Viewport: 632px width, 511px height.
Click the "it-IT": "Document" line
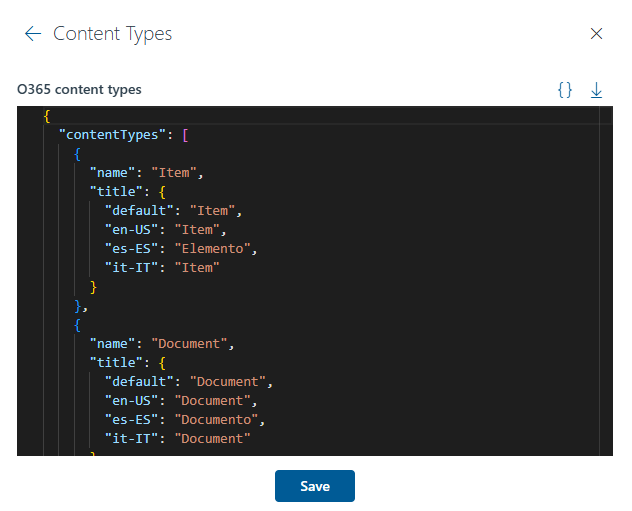click(x=178, y=438)
